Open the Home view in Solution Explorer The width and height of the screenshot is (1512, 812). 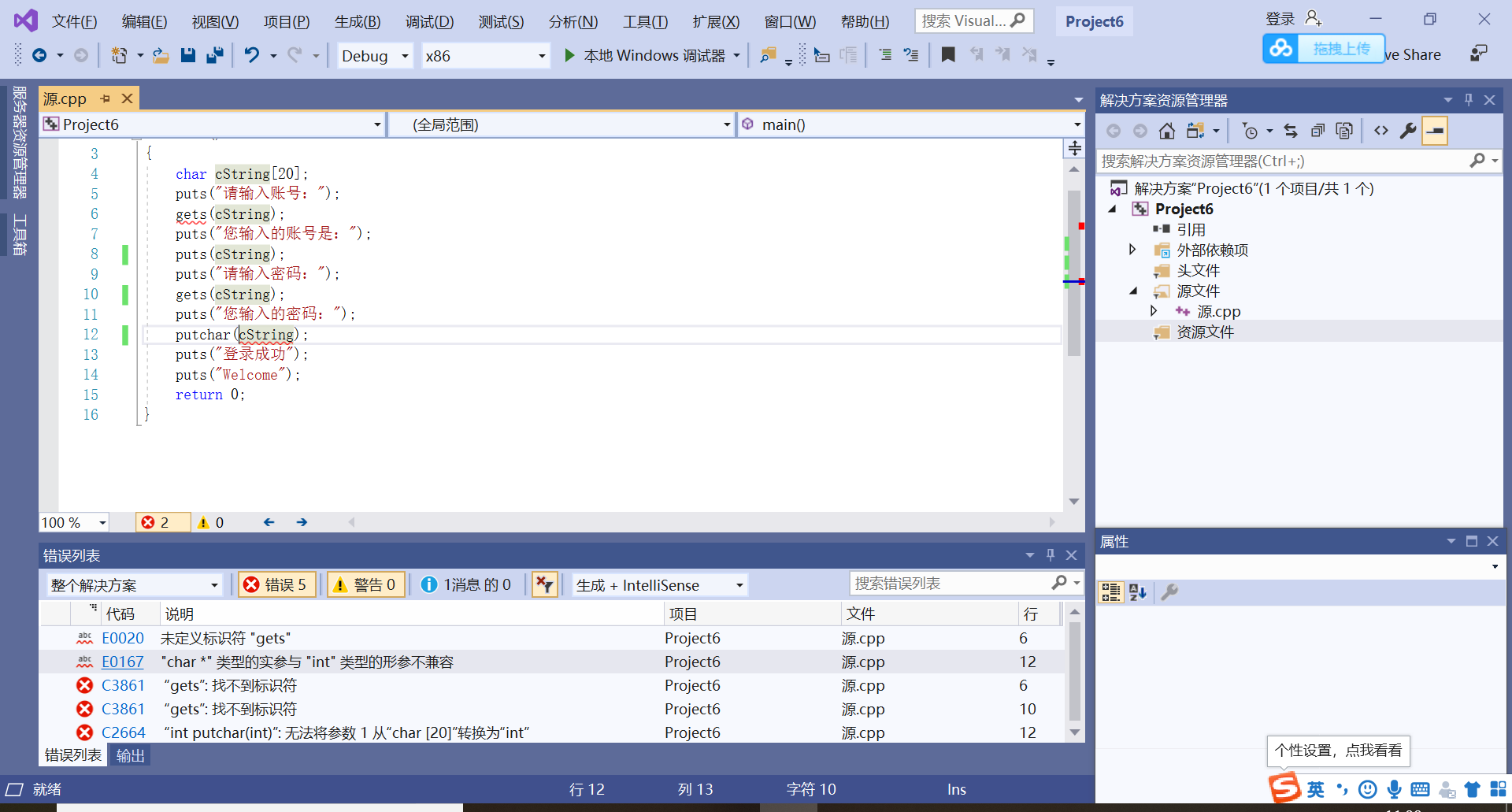coord(1167,131)
